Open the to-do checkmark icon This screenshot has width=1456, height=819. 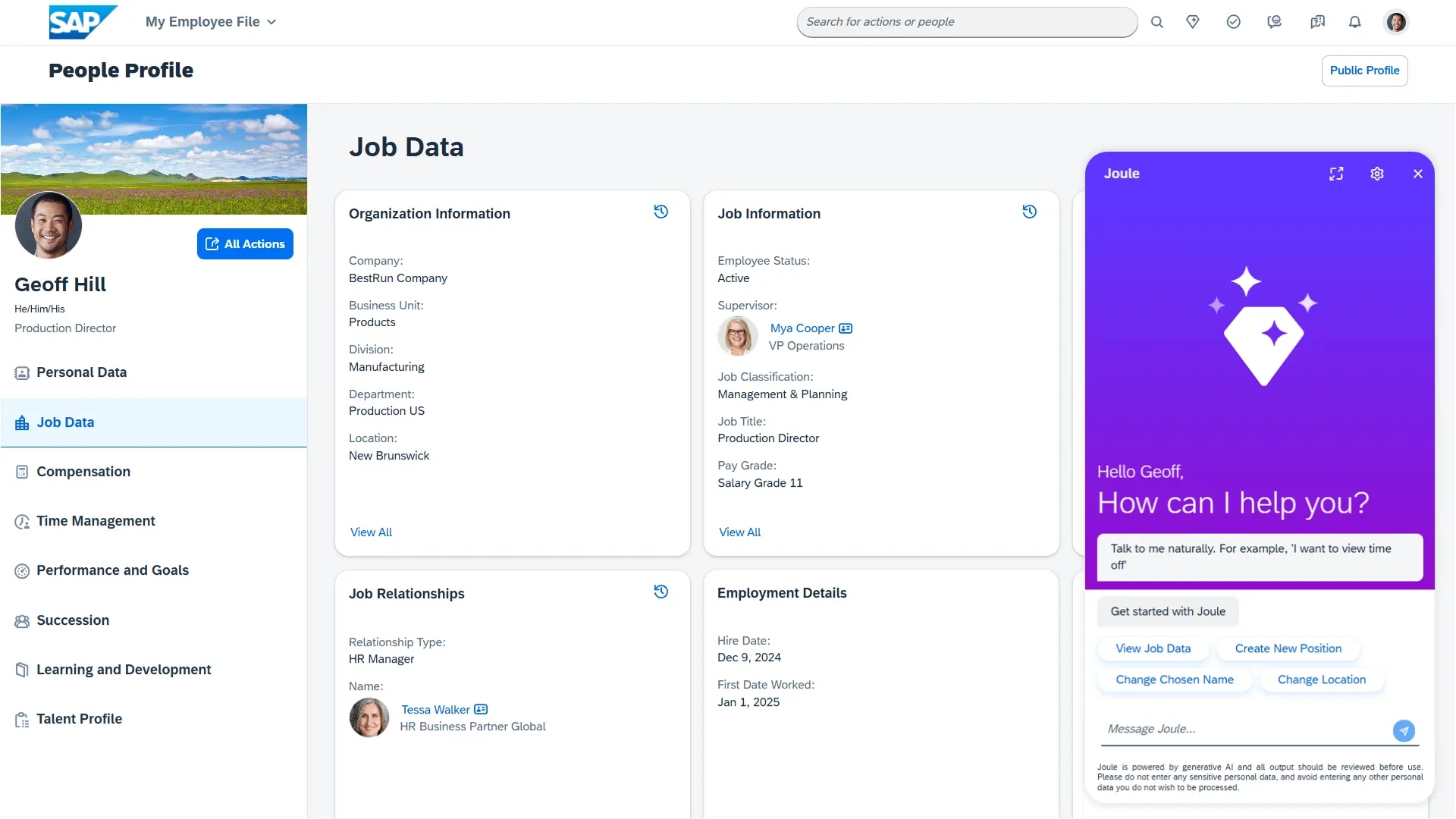coord(1234,22)
